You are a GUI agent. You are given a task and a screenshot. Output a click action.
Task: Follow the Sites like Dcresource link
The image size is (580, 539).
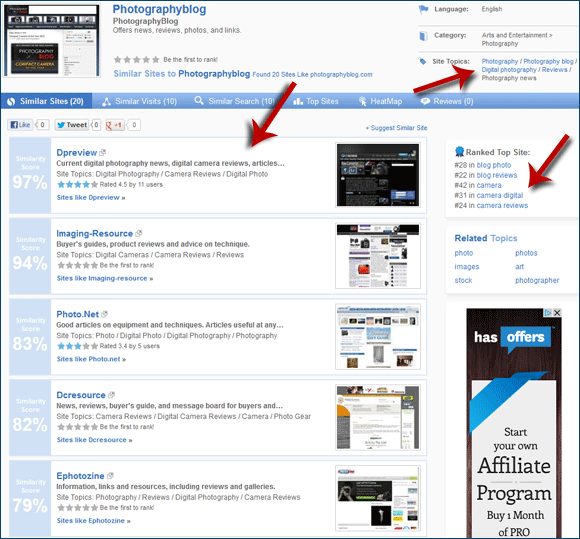coord(94,440)
